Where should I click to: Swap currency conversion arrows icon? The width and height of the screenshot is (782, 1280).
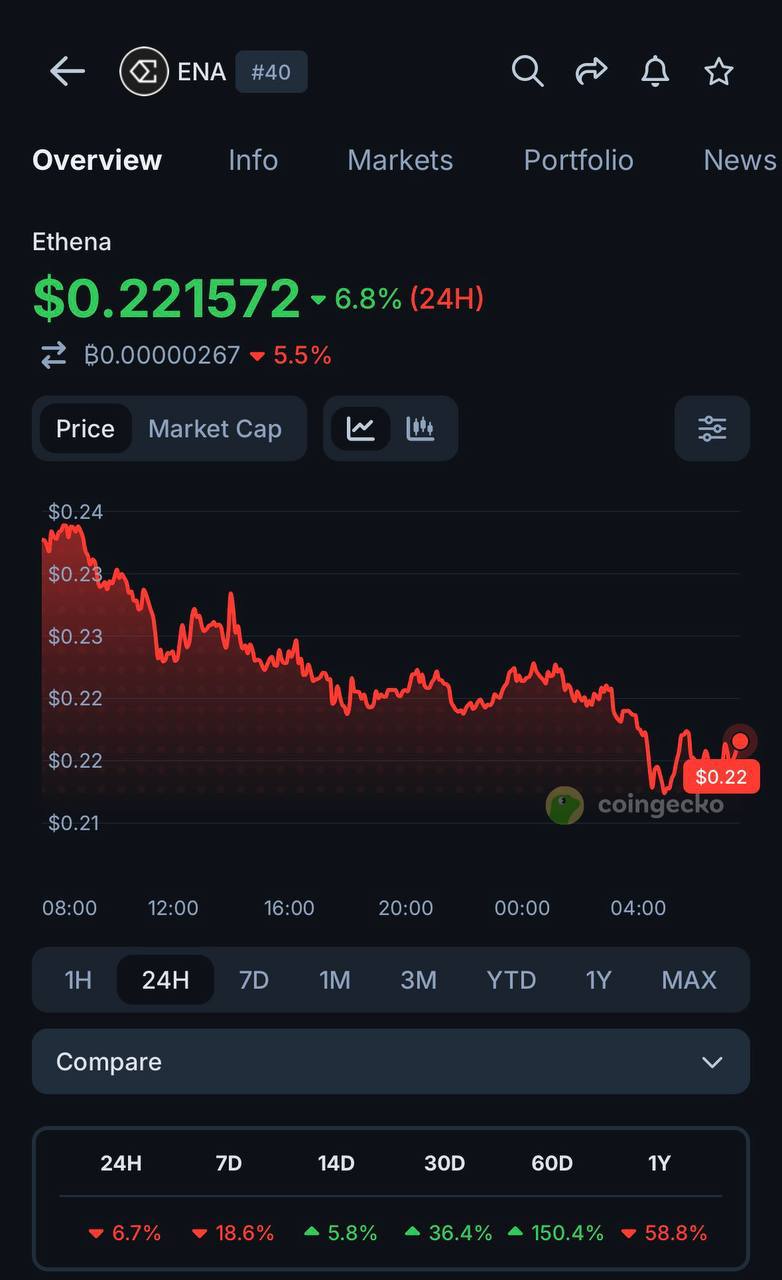click(53, 355)
